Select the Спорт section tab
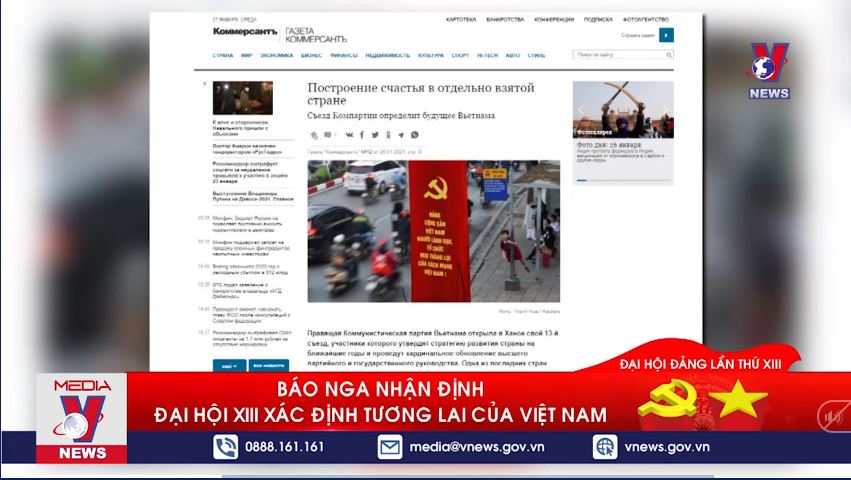The width and height of the screenshot is (851, 480). click(460, 55)
